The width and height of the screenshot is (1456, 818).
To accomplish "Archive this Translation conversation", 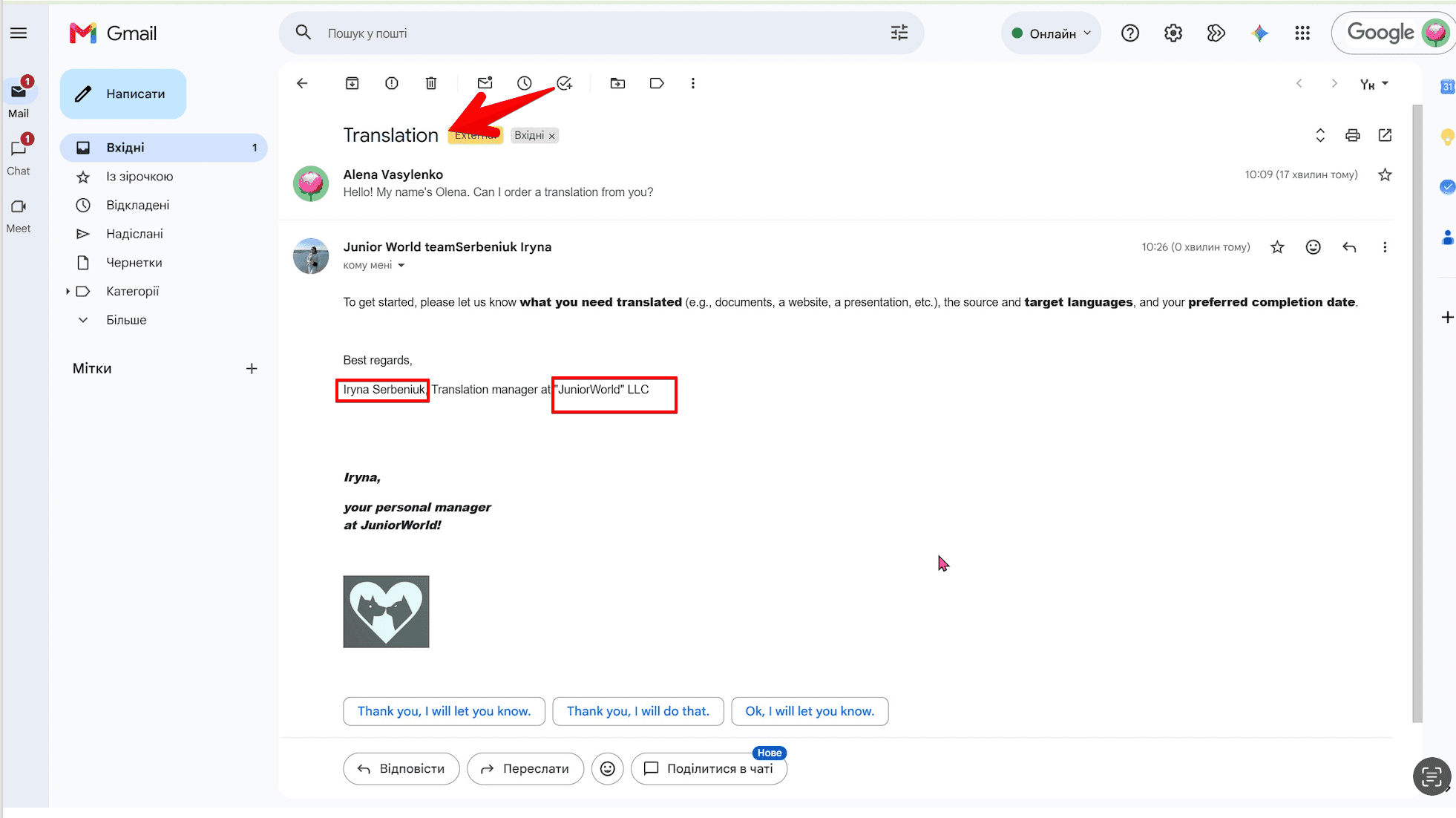I will 352,83.
